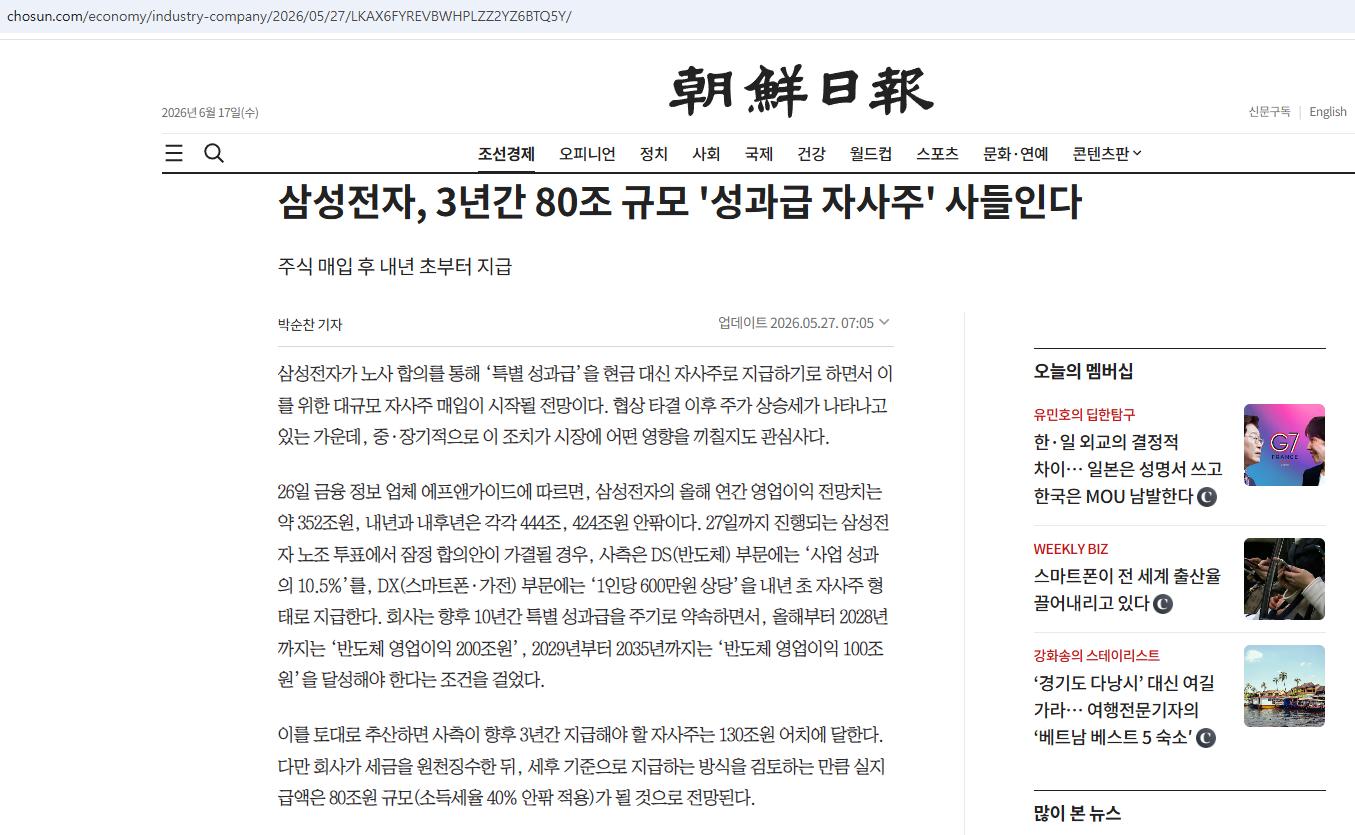Screen dimensions: 1355x835
Task: Open article '스마트폰이 전 세계 출산율'
Action: [x=1128, y=589]
